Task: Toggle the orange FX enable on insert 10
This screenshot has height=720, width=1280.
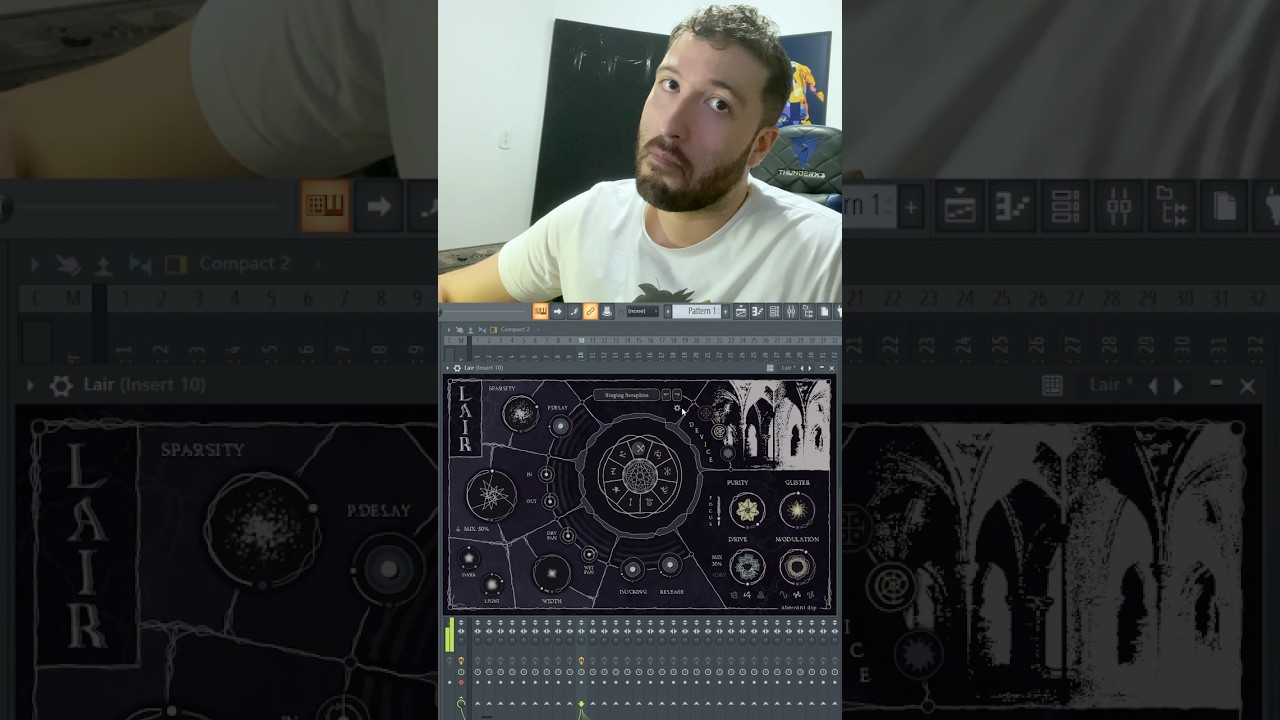Action: [x=581, y=661]
